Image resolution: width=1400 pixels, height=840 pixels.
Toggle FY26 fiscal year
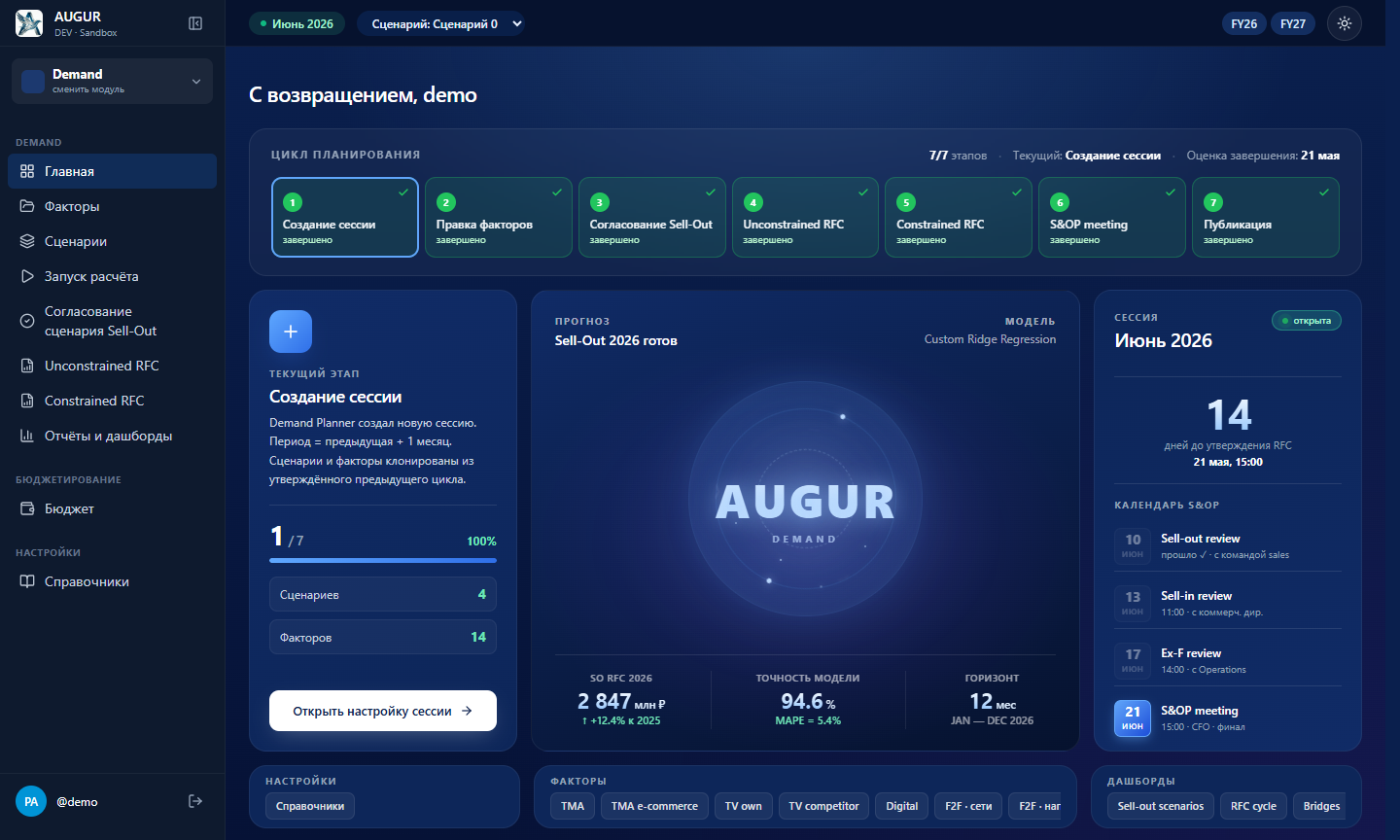click(1244, 23)
